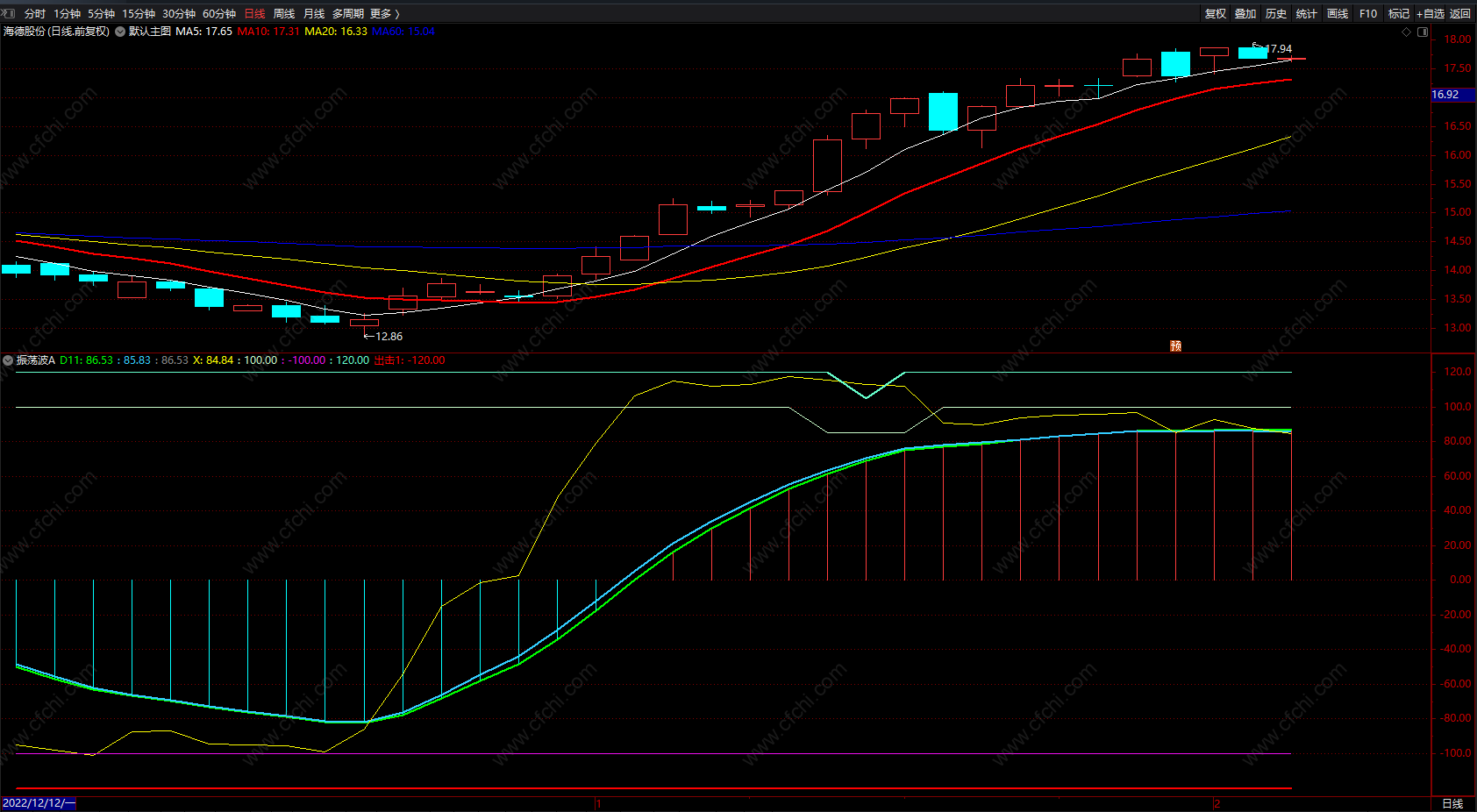Viewport: 1477px width, 812px height.
Task: Open the F10 company info button
Action: (x=1368, y=14)
